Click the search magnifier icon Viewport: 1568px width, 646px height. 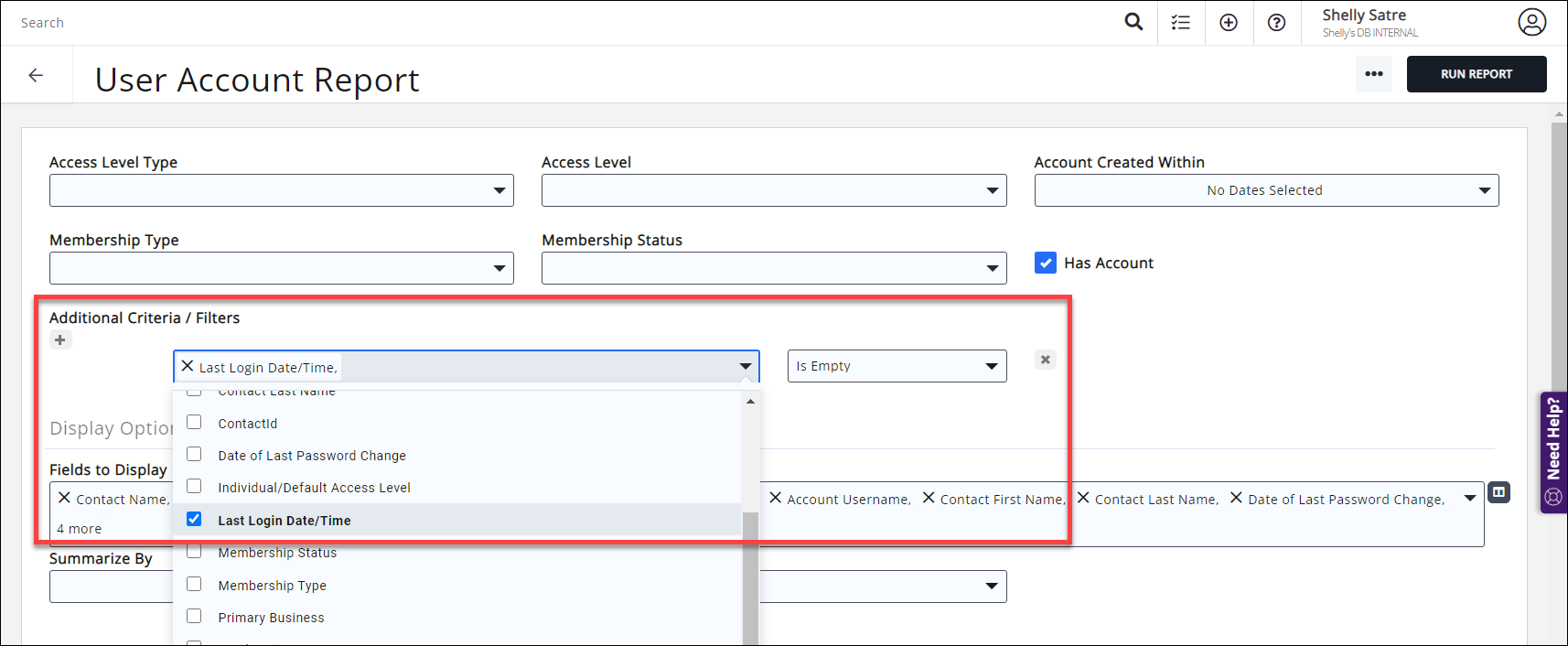(x=1133, y=22)
